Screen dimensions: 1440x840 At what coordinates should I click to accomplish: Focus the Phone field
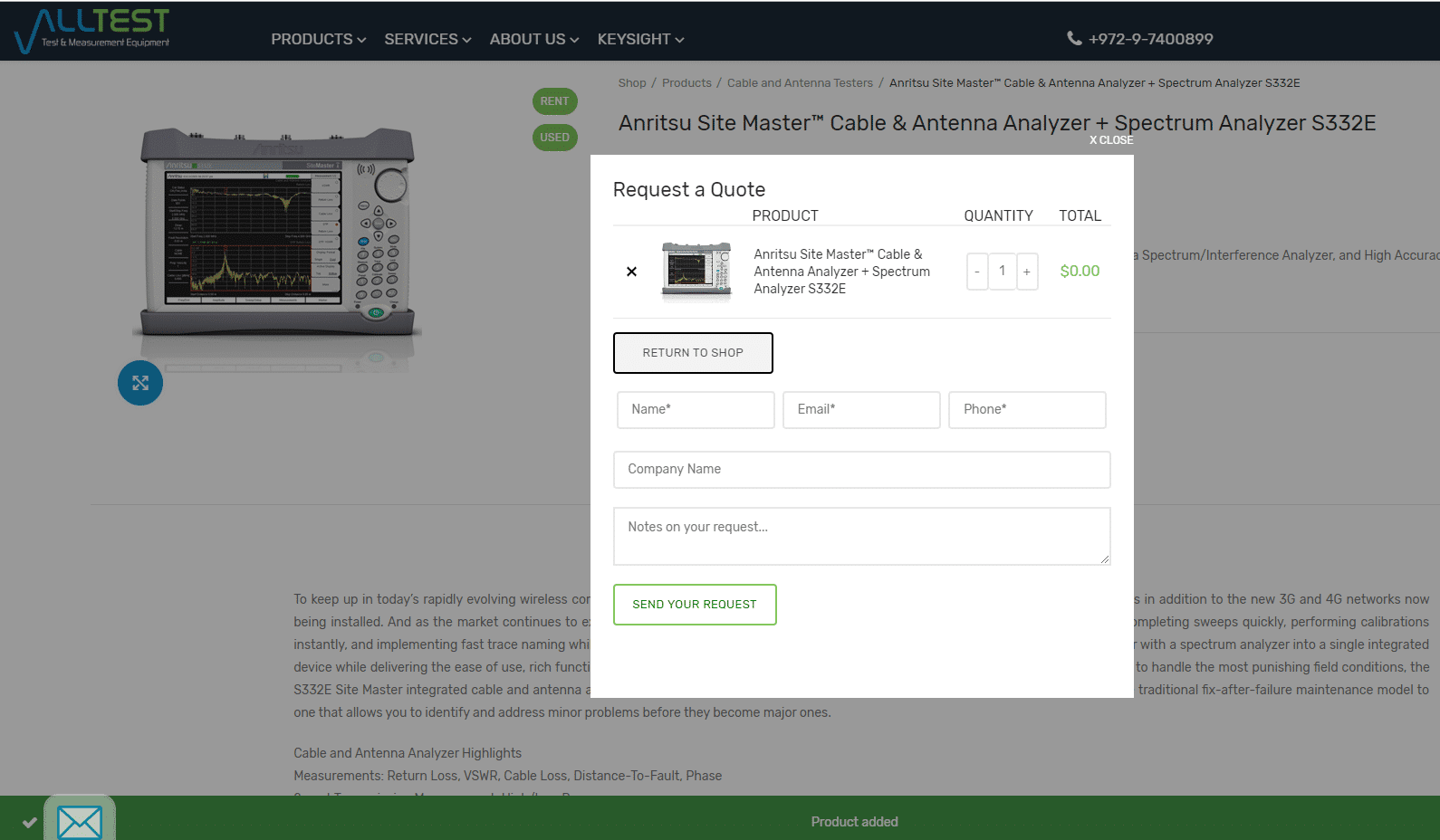tap(1027, 410)
